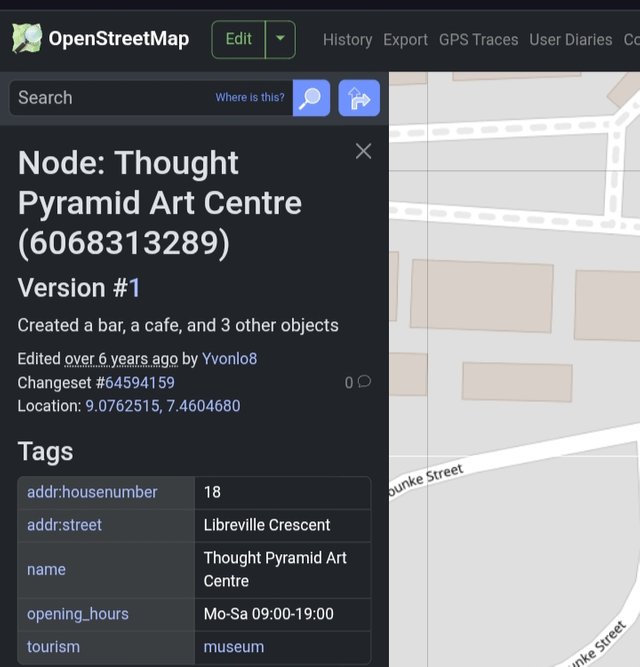
Task: Open GPS Traces in the navigation
Action: tap(478, 40)
